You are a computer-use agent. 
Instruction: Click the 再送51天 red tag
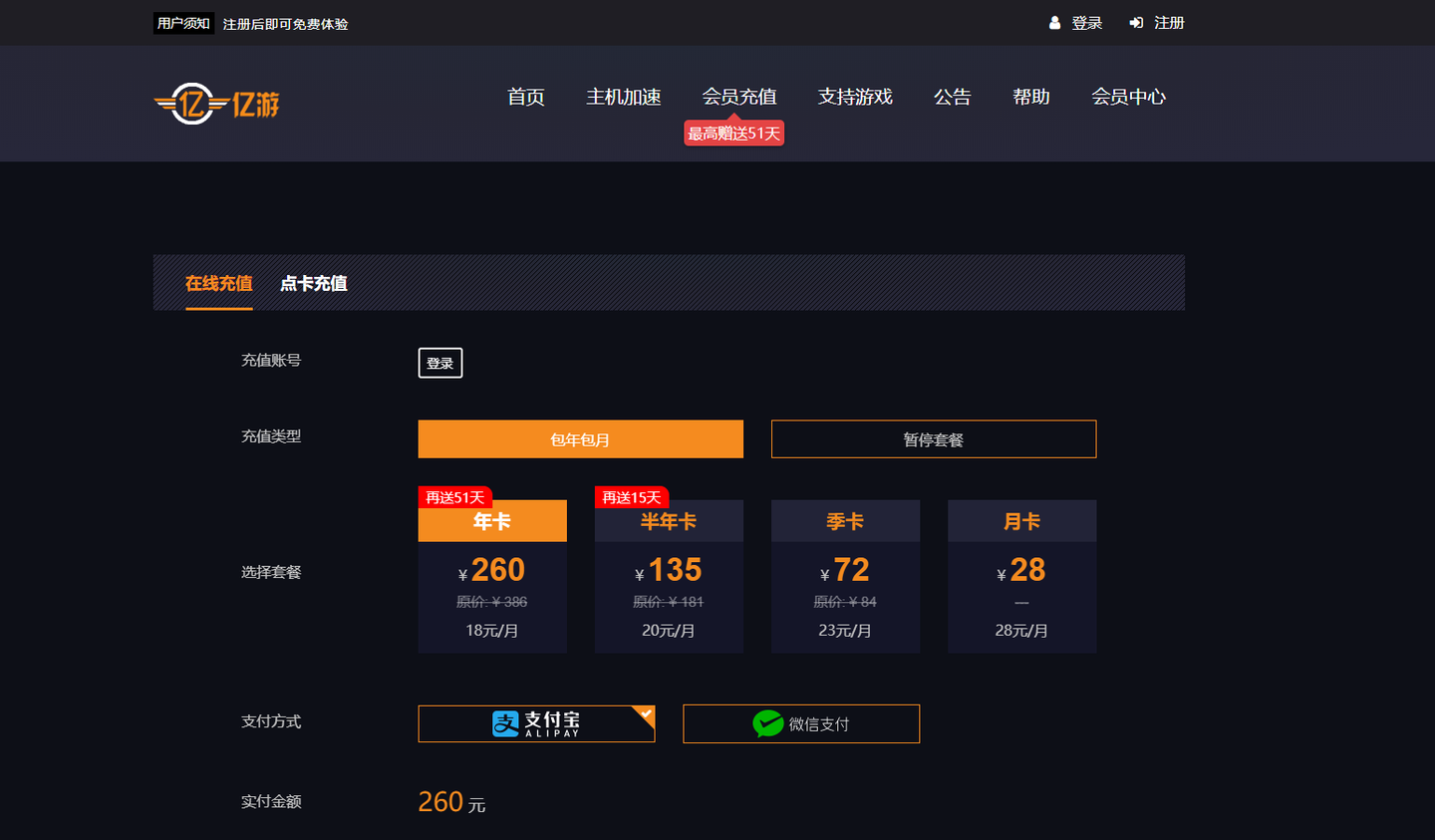click(454, 497)
